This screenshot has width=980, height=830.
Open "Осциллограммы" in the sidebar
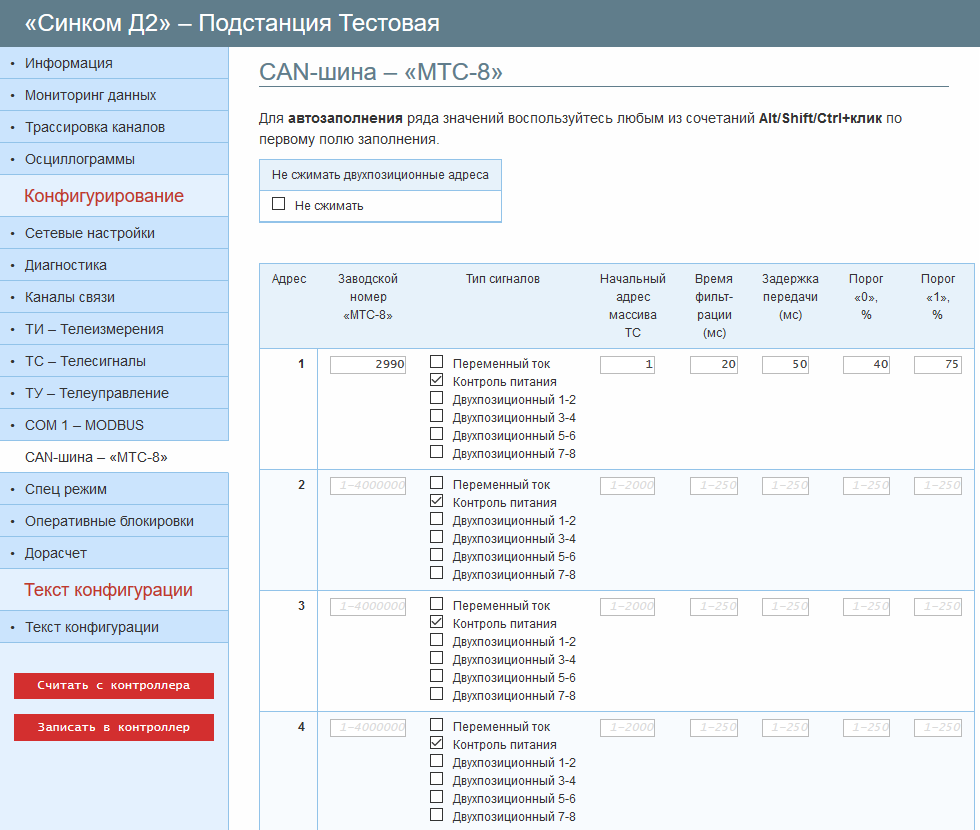[80, 159]
